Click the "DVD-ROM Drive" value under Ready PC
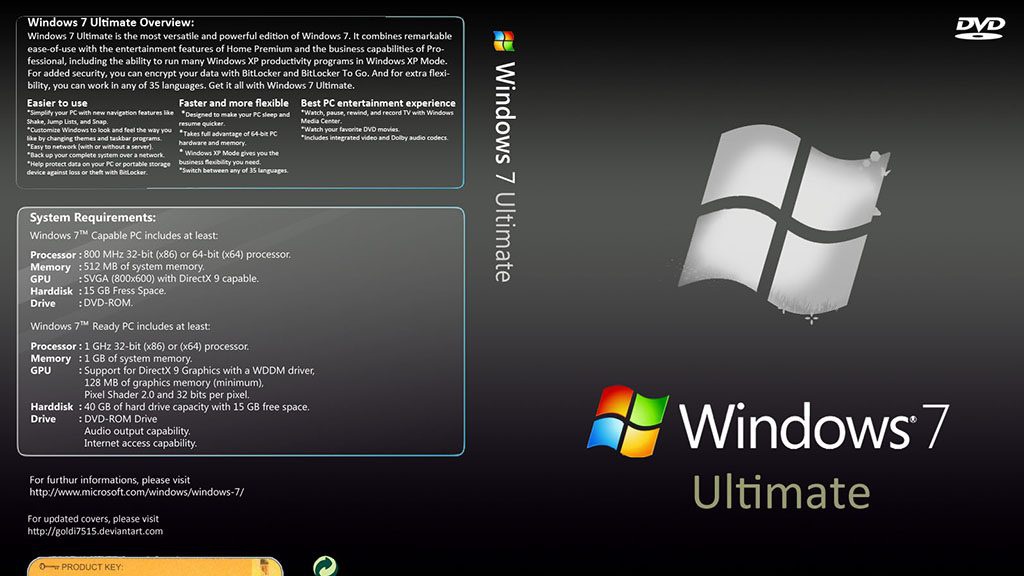 tap(121, 419)
